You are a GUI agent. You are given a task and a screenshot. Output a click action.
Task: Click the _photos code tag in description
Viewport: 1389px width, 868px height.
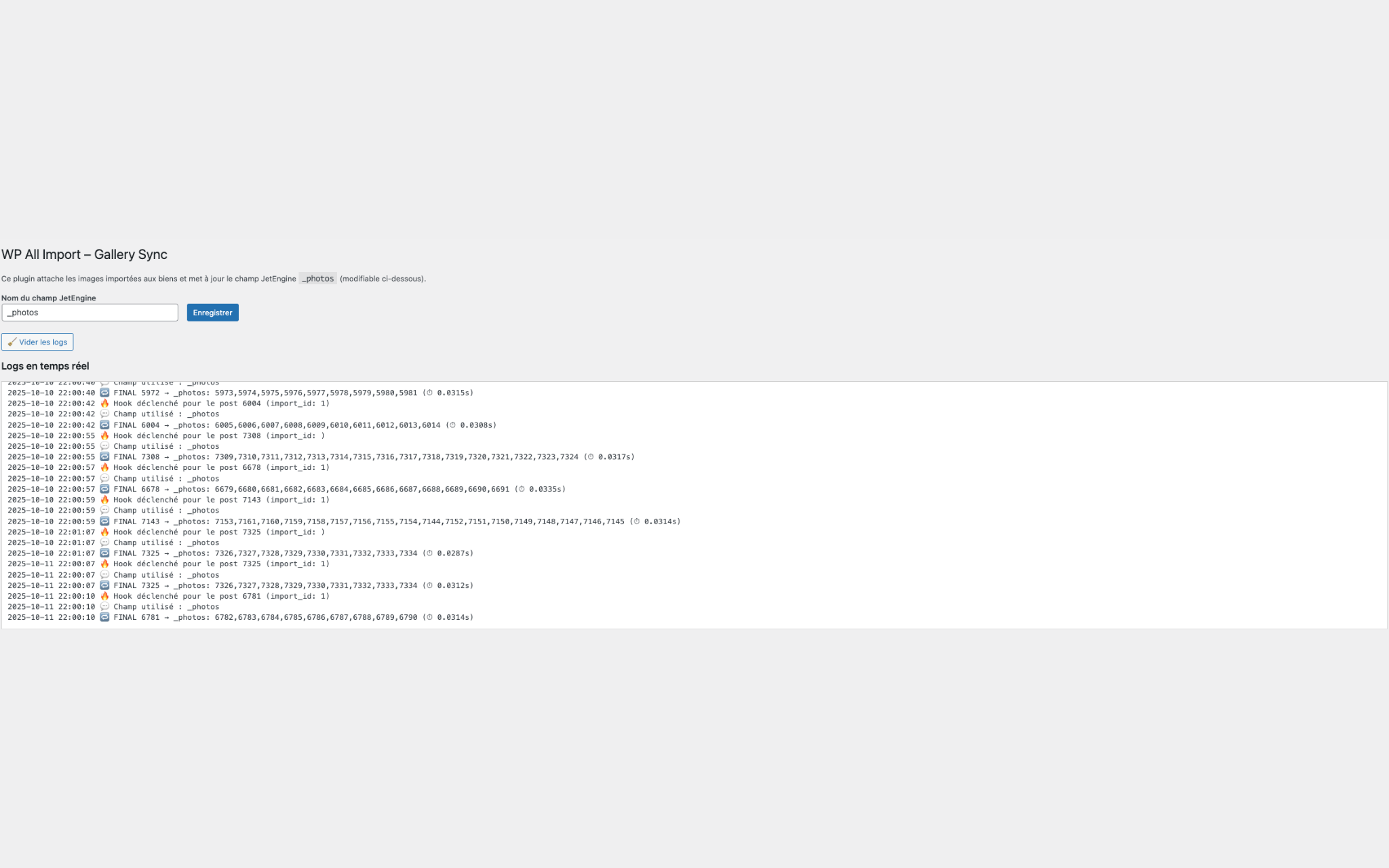pos(317,279)
